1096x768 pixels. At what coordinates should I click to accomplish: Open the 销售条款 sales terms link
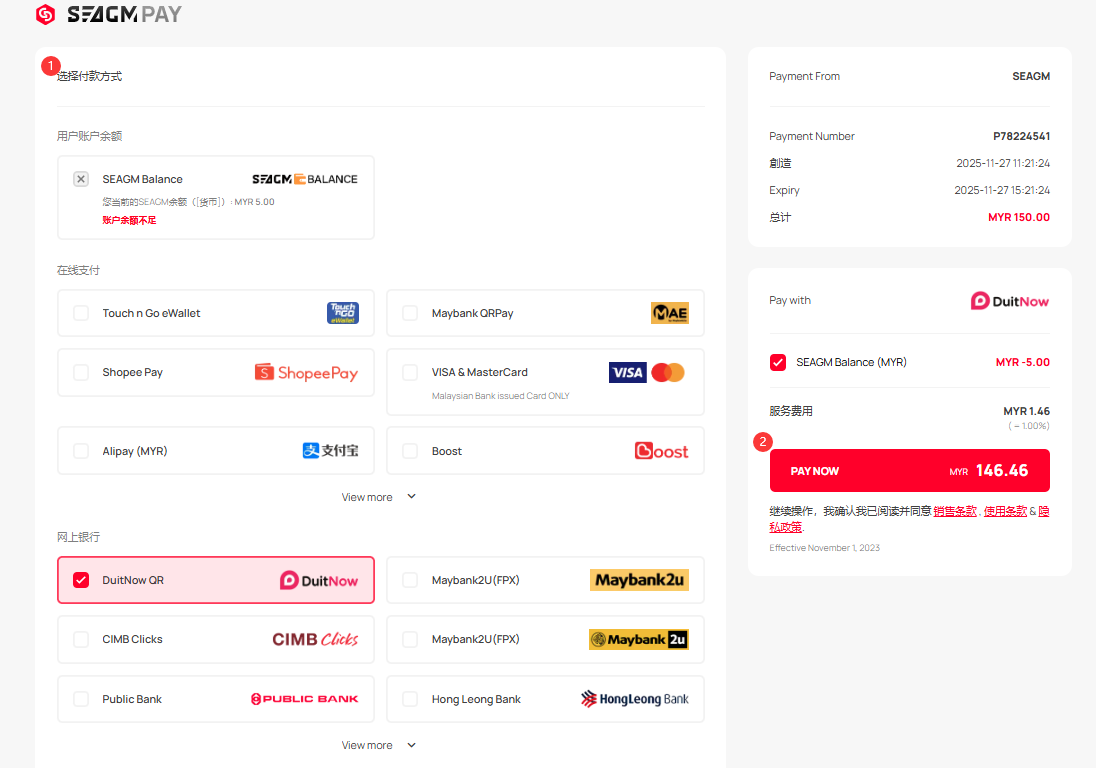tap(954, 511)
